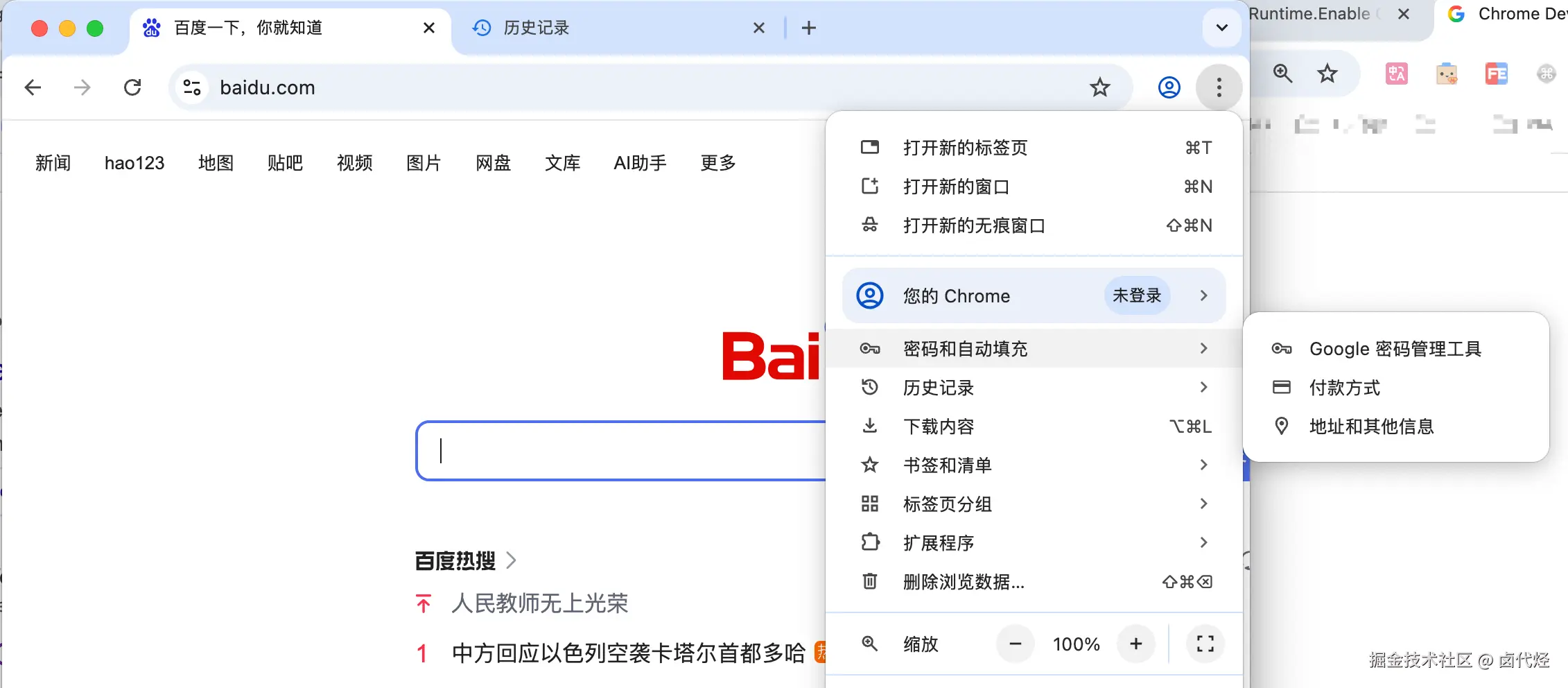Open the 图片 link
The height and width of the screenshot is (688, 1568).
click(x=424, y=163)
